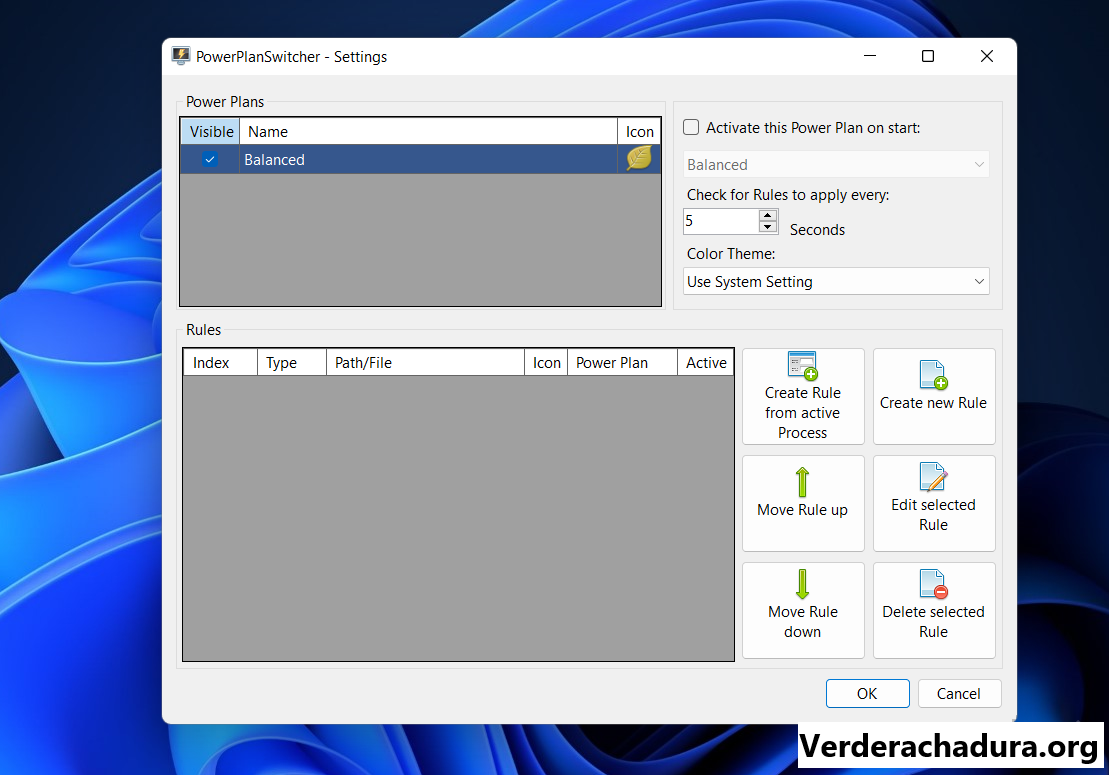1109x775 pixels.
Task: Close the PowerPlanSwitcher Settings window
Action: click(x=987, y=56)
